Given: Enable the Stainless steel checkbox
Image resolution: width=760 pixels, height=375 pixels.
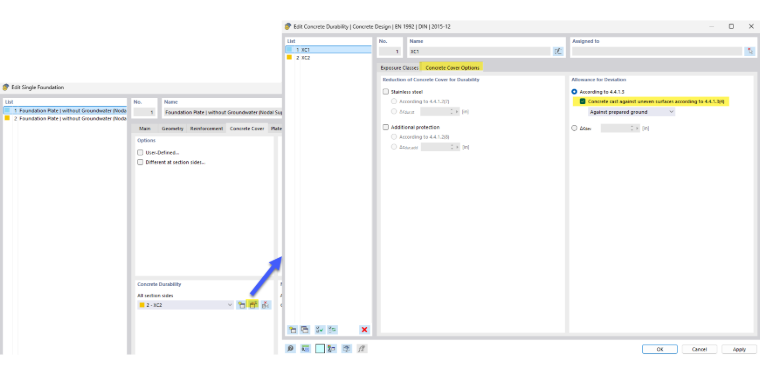Looking at the screenshot, I should click(x=386, y=92).
